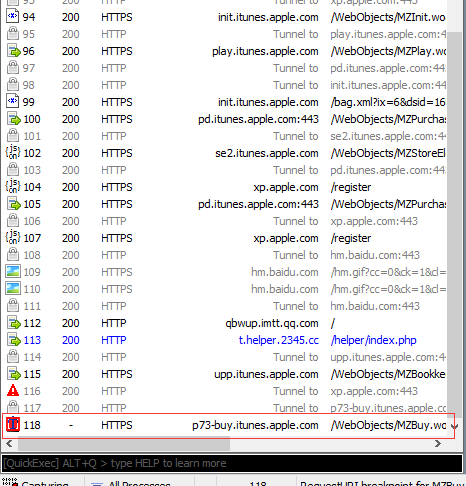Click the JSON icon of session 102

point(13,153)
